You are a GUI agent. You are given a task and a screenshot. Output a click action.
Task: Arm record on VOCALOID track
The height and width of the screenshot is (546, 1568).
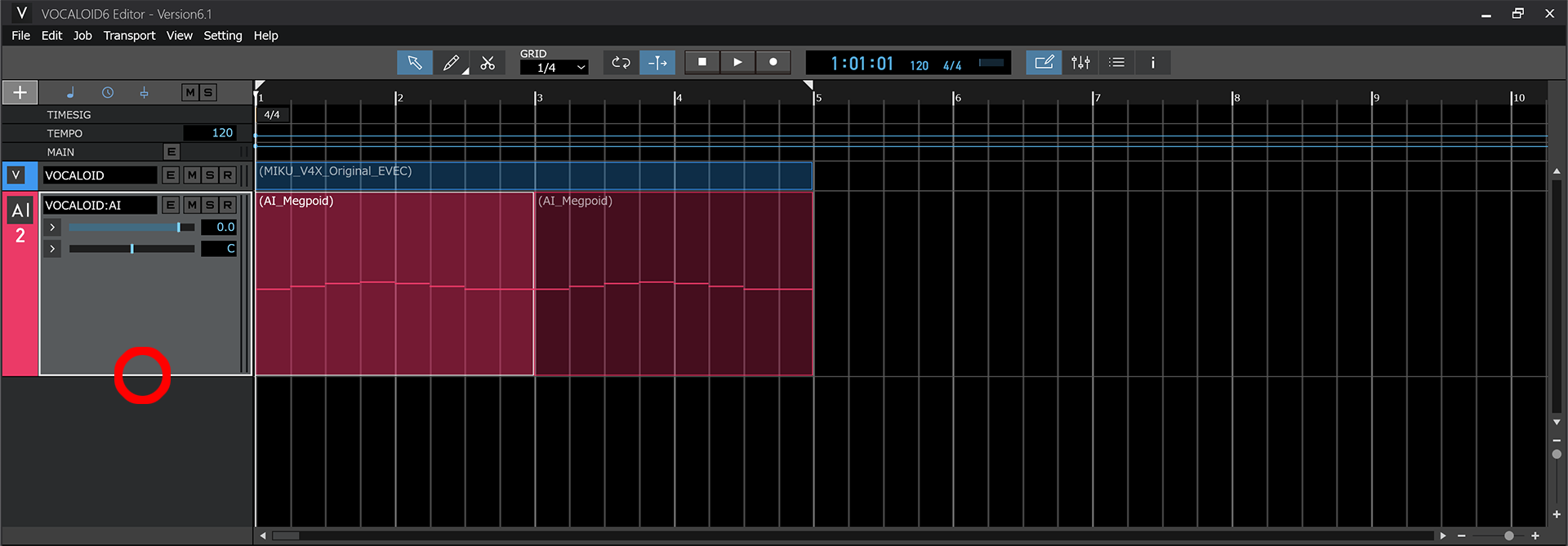228,175
